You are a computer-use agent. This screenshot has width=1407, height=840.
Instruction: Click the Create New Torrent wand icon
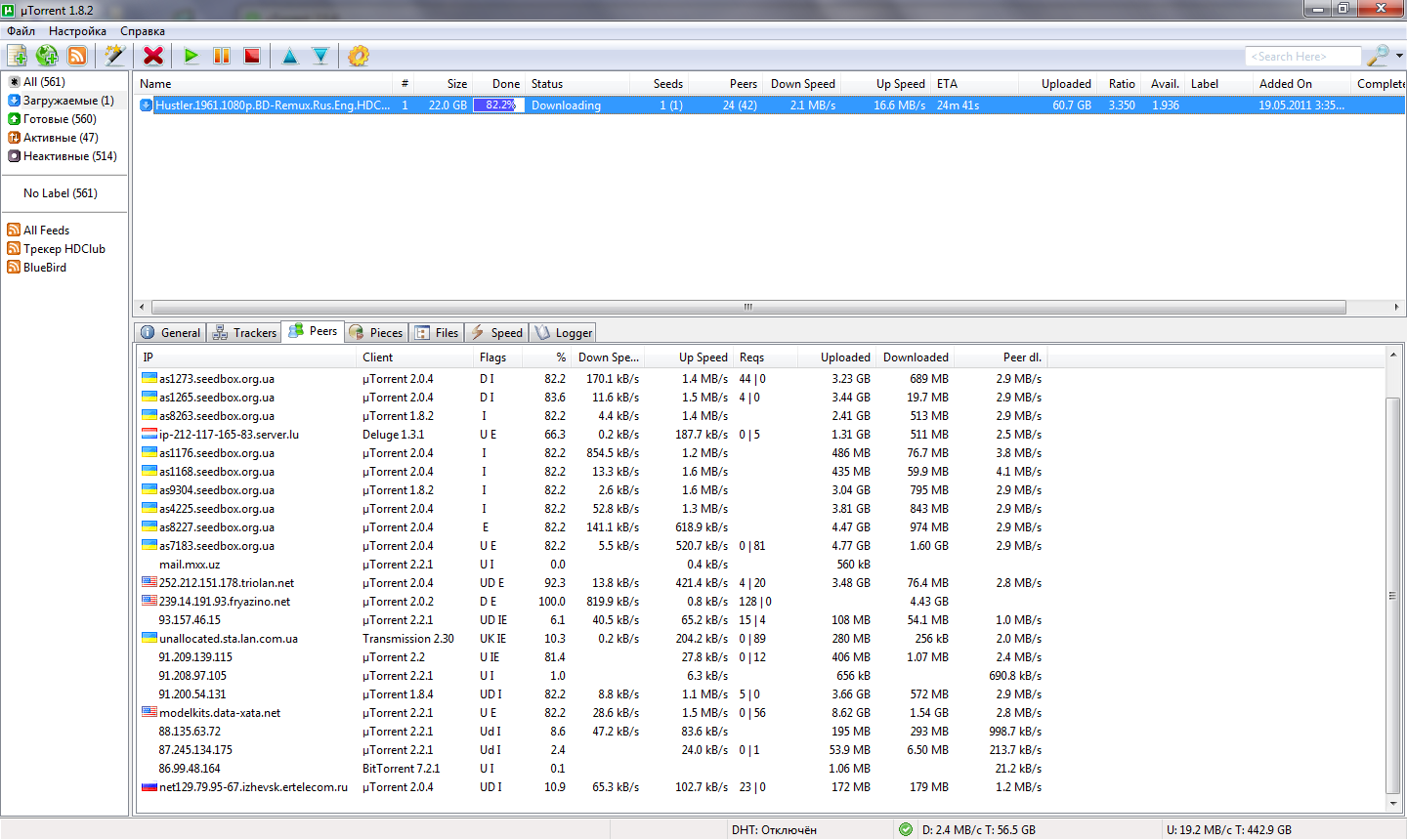tap(115, 56)
